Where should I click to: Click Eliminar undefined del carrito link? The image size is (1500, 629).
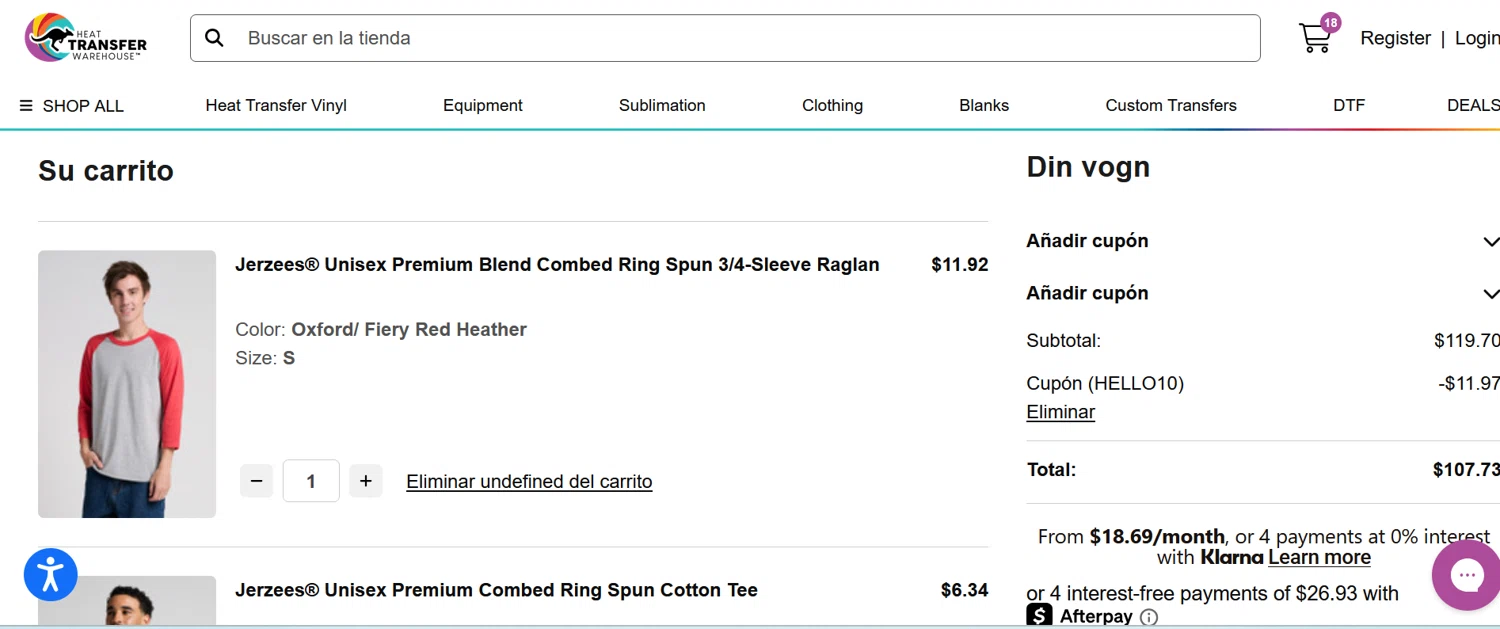click(529, 481)
